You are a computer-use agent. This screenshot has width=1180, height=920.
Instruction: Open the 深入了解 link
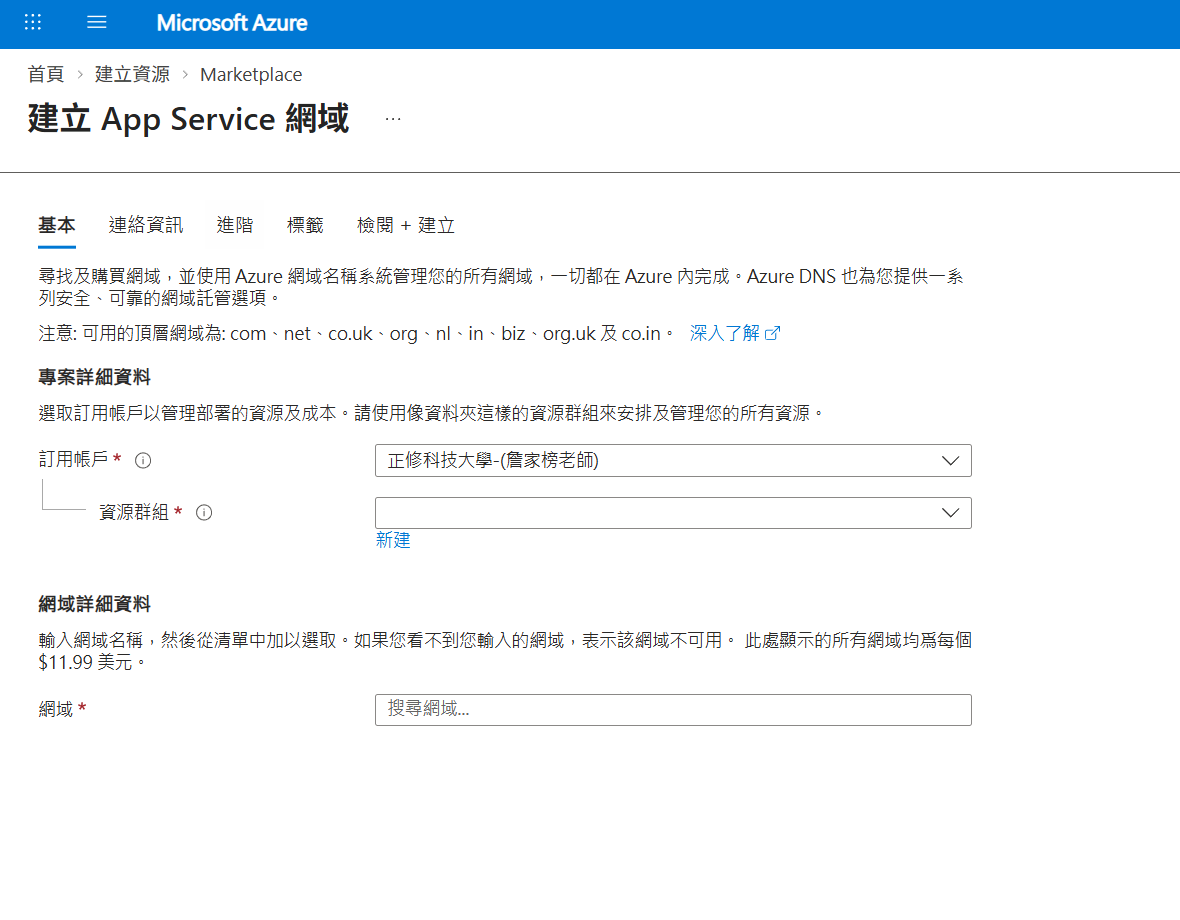point(725,333)
